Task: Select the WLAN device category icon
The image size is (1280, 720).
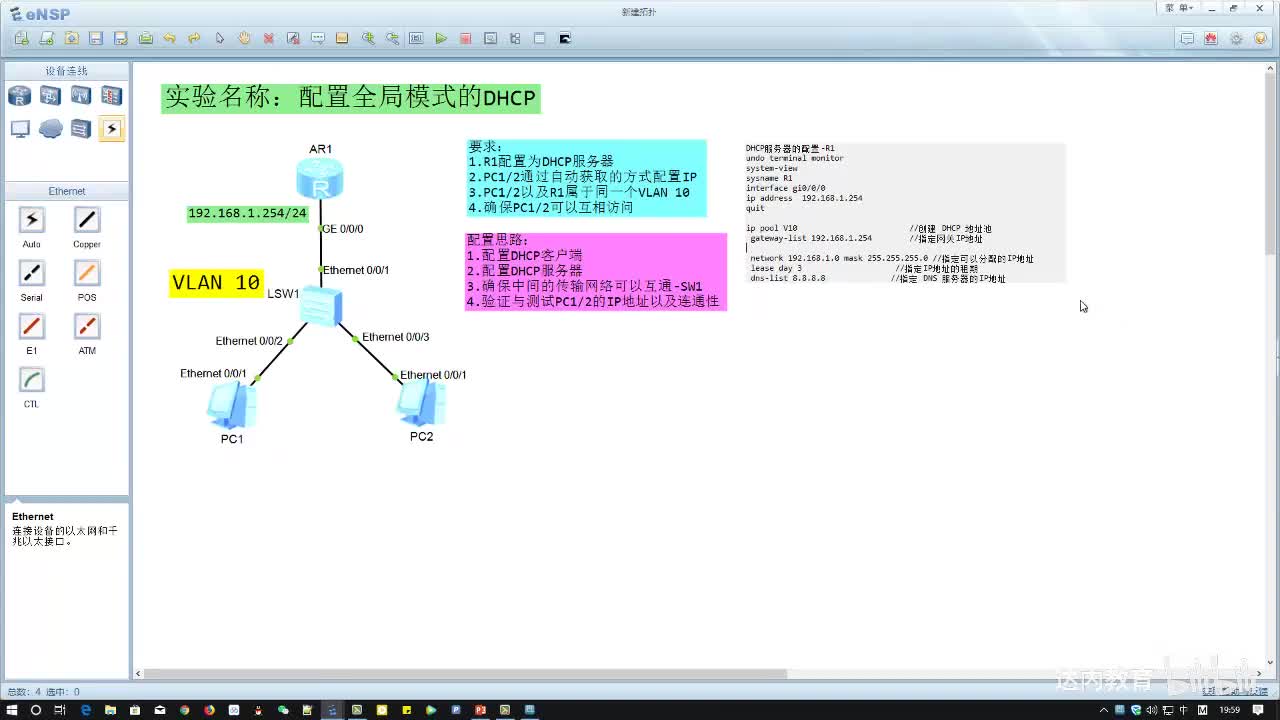Action: click(81, 96)
